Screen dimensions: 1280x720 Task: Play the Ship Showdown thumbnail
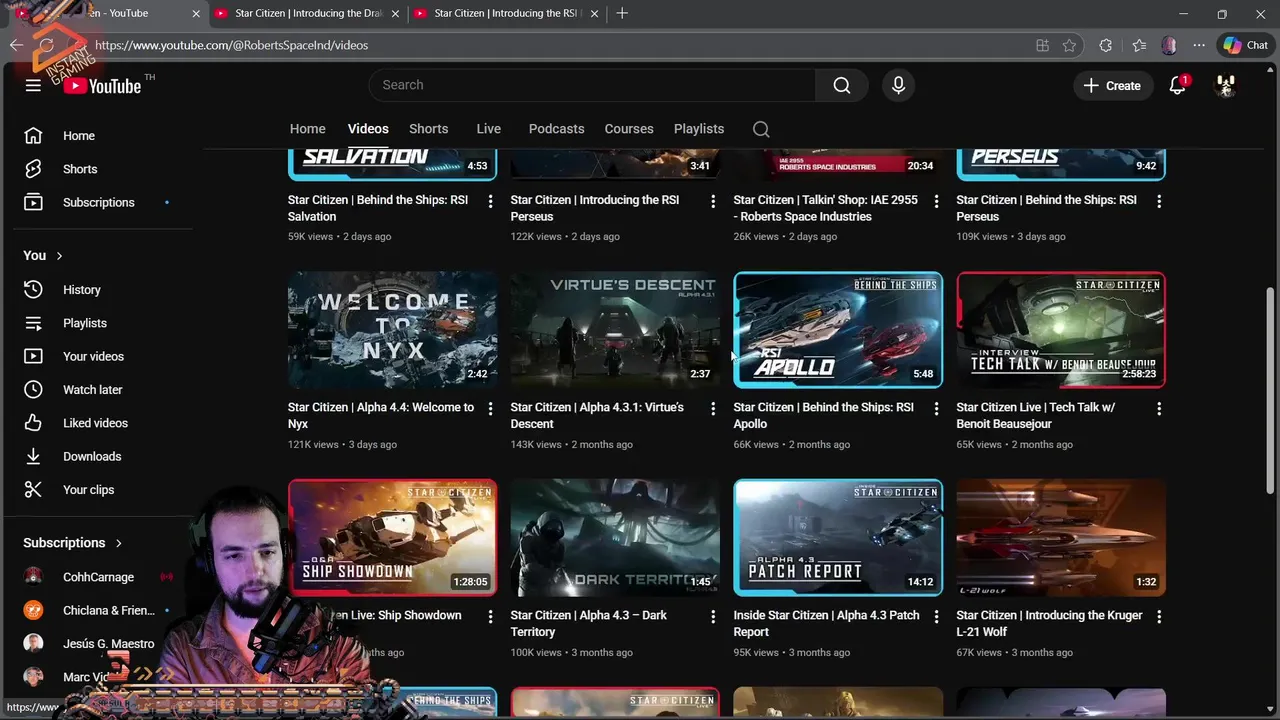(392, 538)
